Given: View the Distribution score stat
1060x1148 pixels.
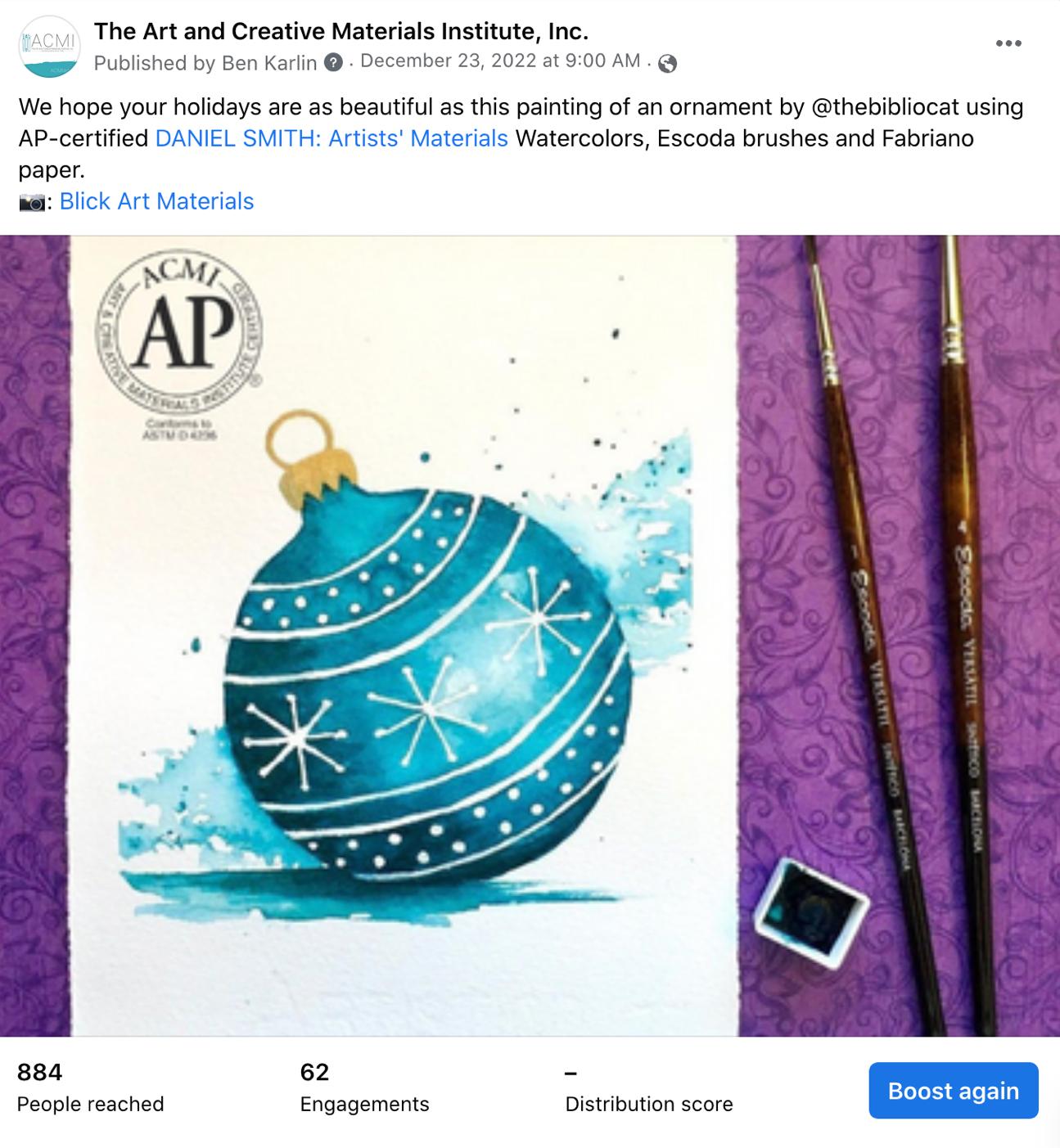Looking at the screenshot, I should (x=648, y=1087).
